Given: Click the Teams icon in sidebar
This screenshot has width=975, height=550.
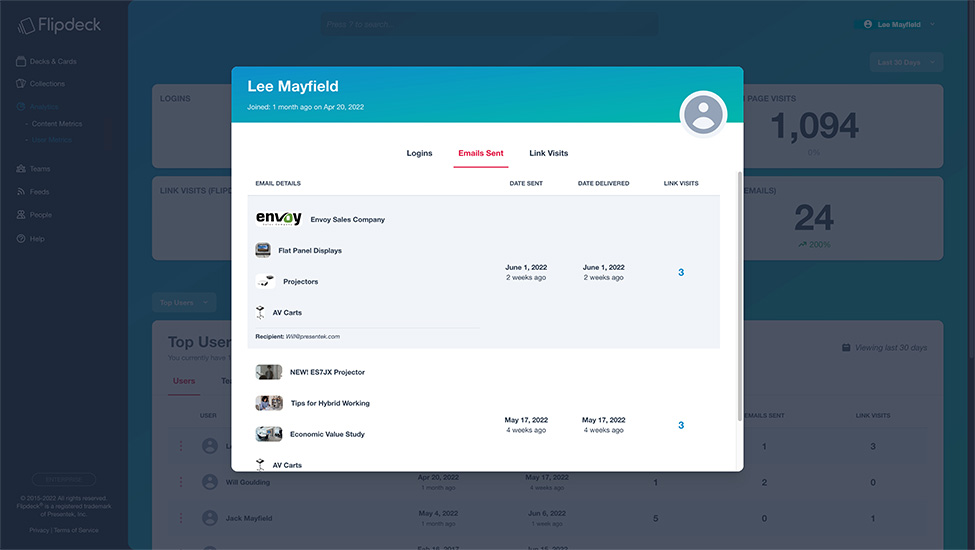Looking at the screenshot, I should click(x=21, y=168).
